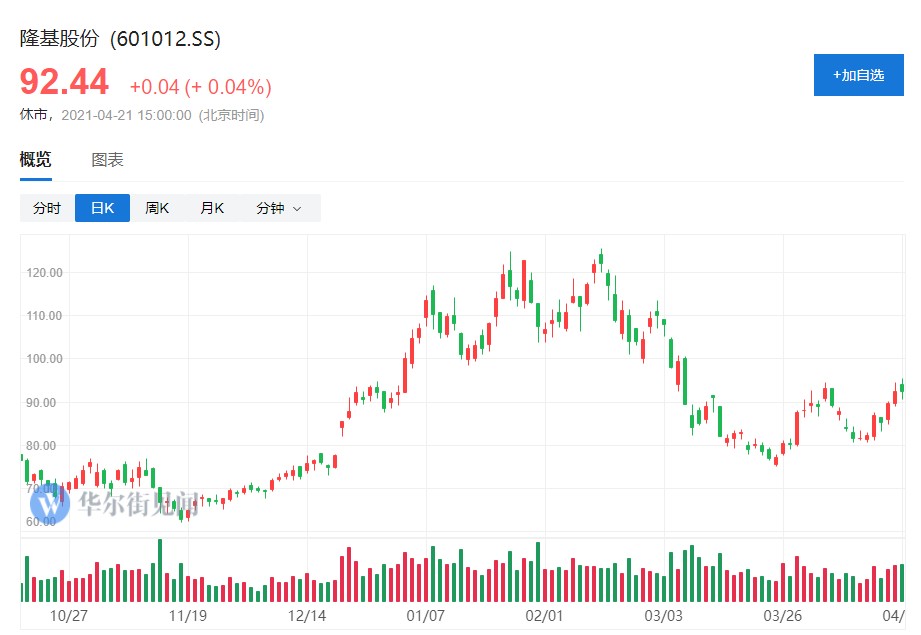Viewport: 921px width, 635px height.
Task: Click the +加自选 button
Action: coord(859,75)
